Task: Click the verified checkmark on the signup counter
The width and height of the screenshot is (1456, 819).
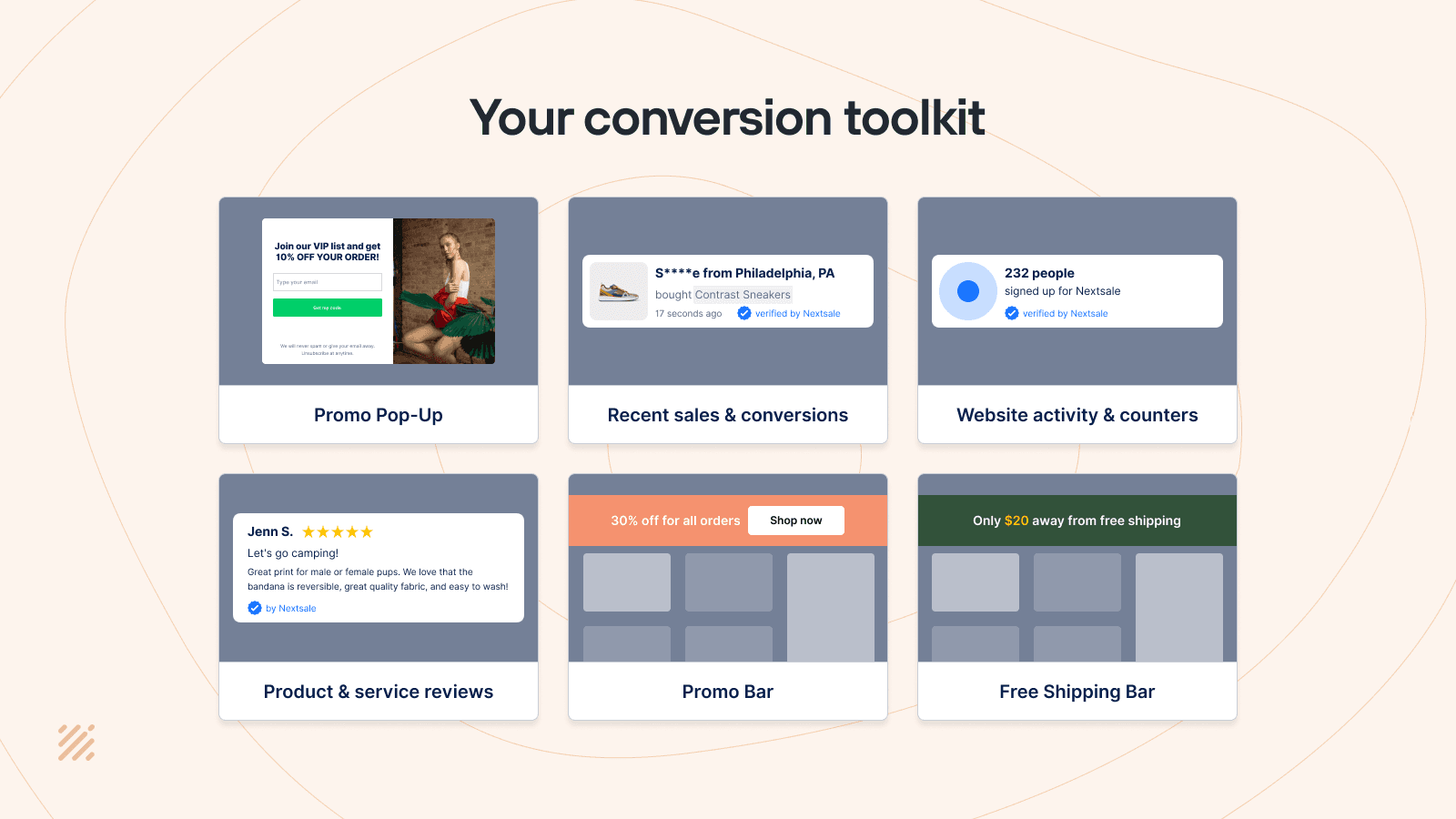Action: (x=1012, y=313)
